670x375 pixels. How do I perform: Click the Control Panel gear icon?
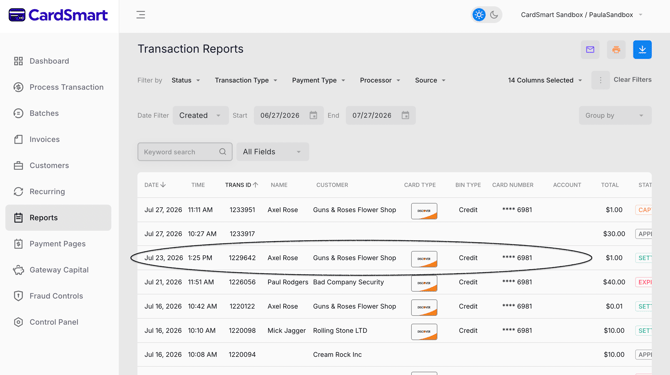tap(18, 322)
